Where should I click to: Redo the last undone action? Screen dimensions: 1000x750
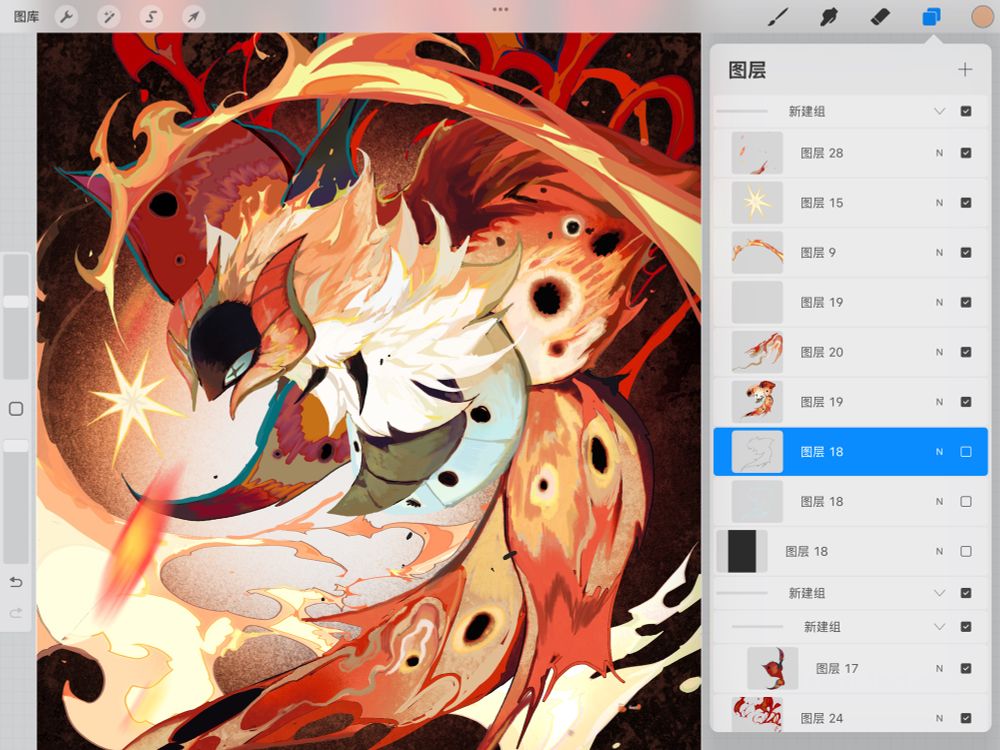tap(16, 613)
